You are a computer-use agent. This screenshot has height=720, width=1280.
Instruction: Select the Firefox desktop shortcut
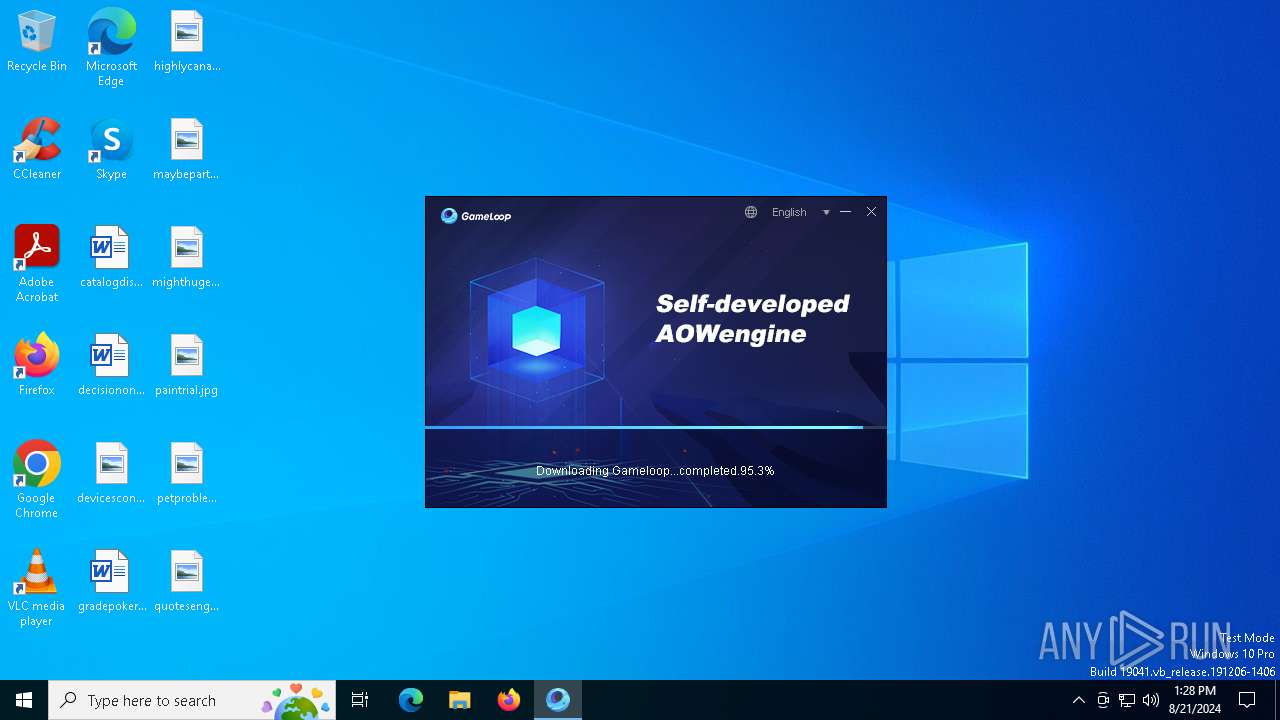37,365
